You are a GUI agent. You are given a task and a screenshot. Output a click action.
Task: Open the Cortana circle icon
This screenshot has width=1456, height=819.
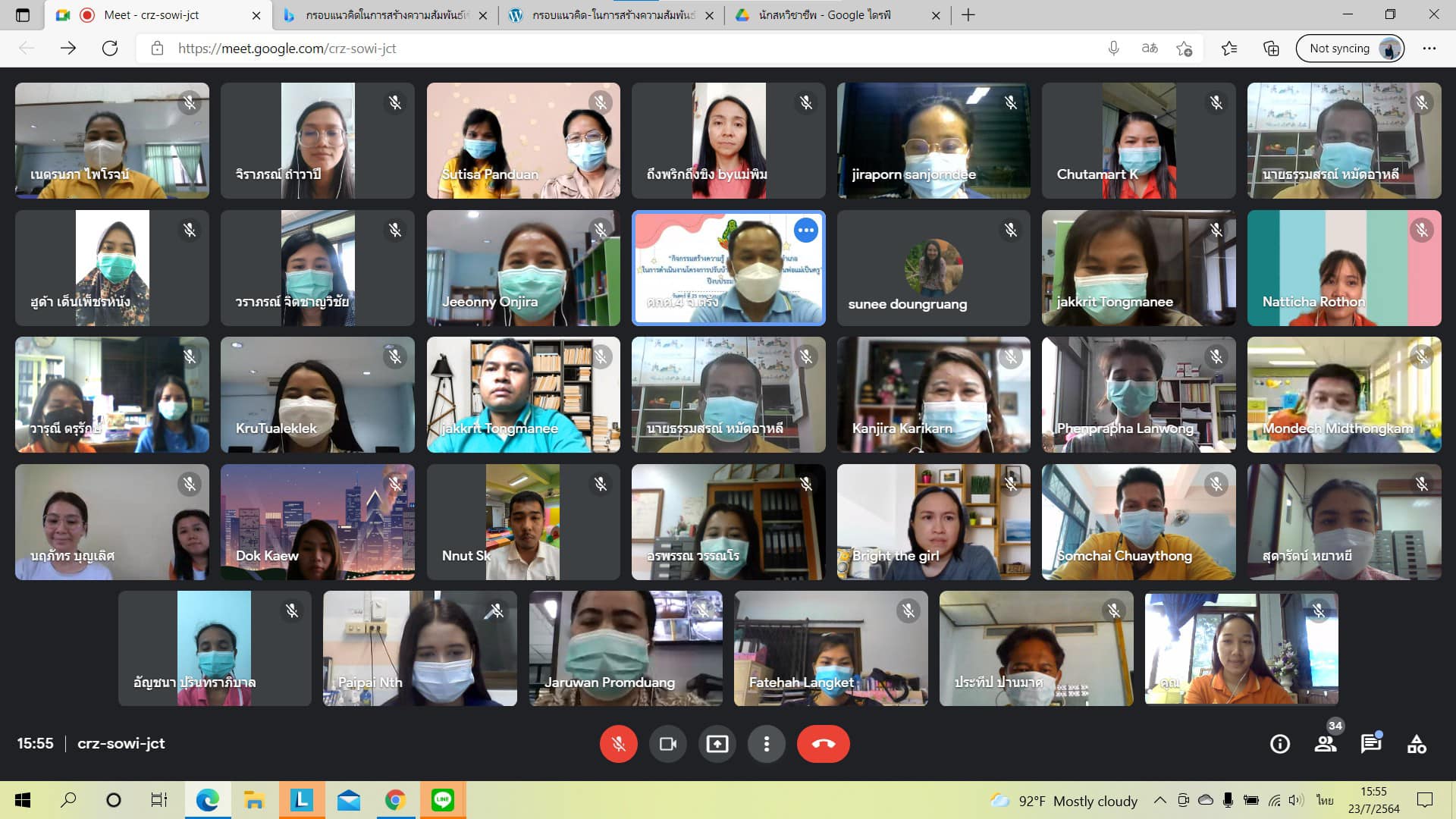coord(114,800)
